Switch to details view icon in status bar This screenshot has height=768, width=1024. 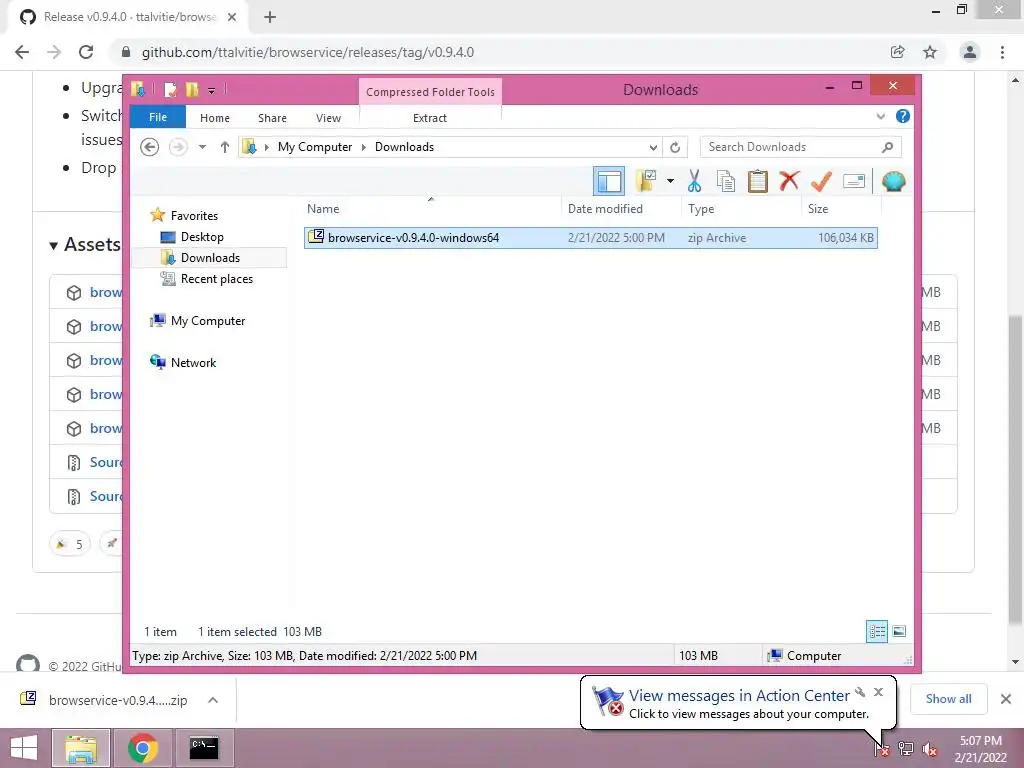click(877, 631)
